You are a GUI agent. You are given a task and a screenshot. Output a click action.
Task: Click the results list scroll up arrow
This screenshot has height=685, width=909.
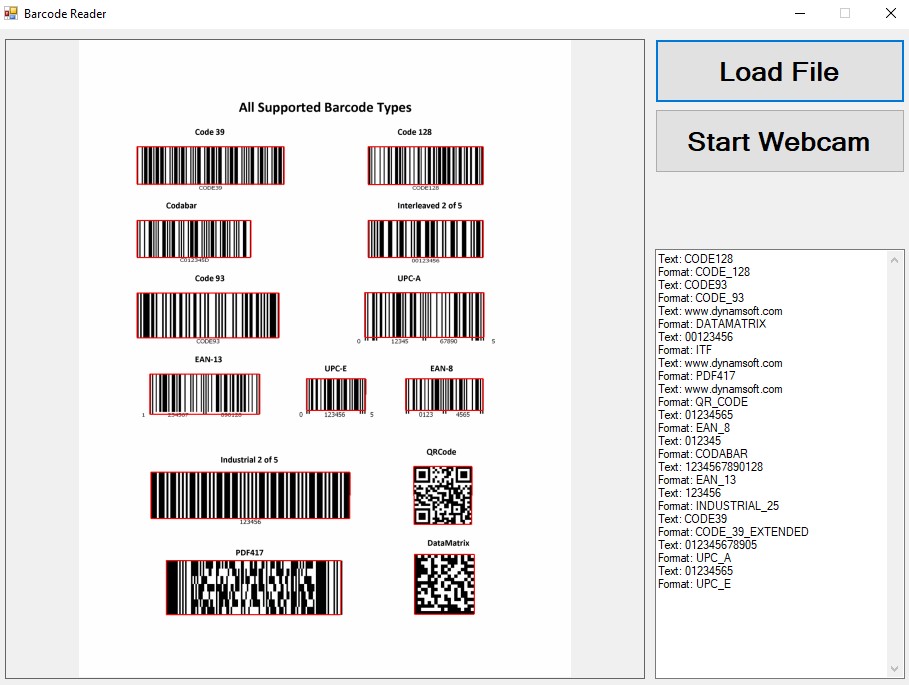(894, 260)
